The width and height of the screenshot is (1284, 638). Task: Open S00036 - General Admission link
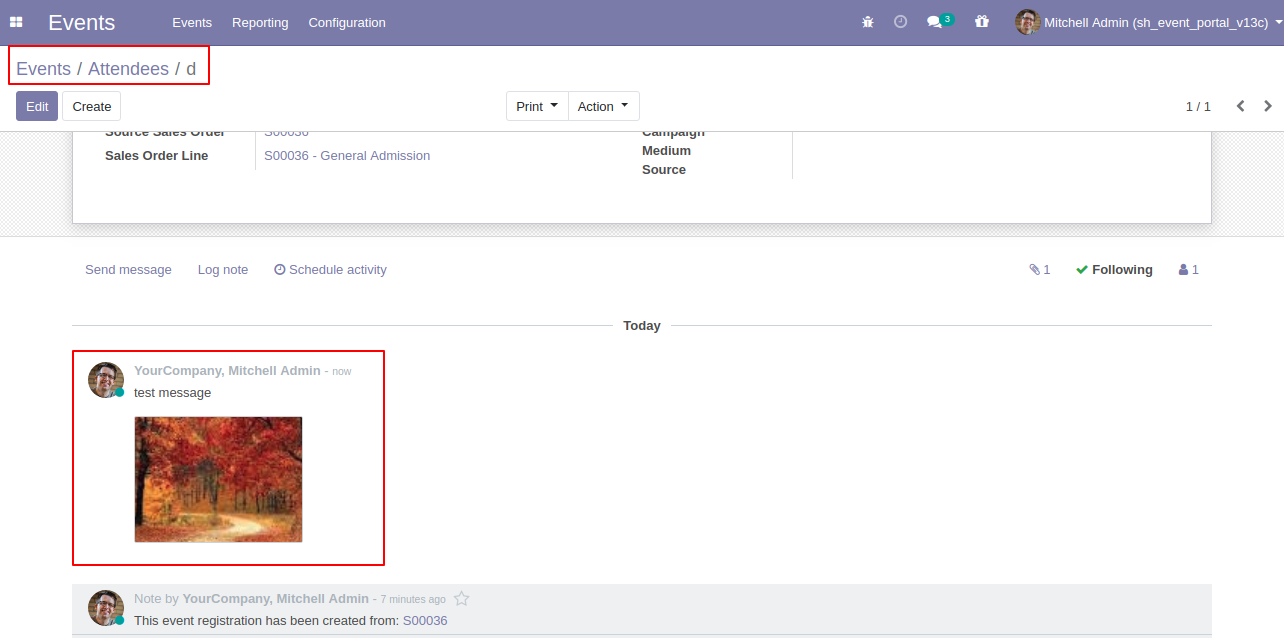347,156
